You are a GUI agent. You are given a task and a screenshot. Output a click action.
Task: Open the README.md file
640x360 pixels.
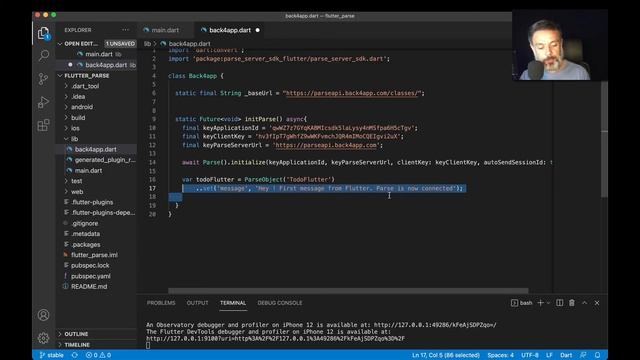click(x=89, y=287)
